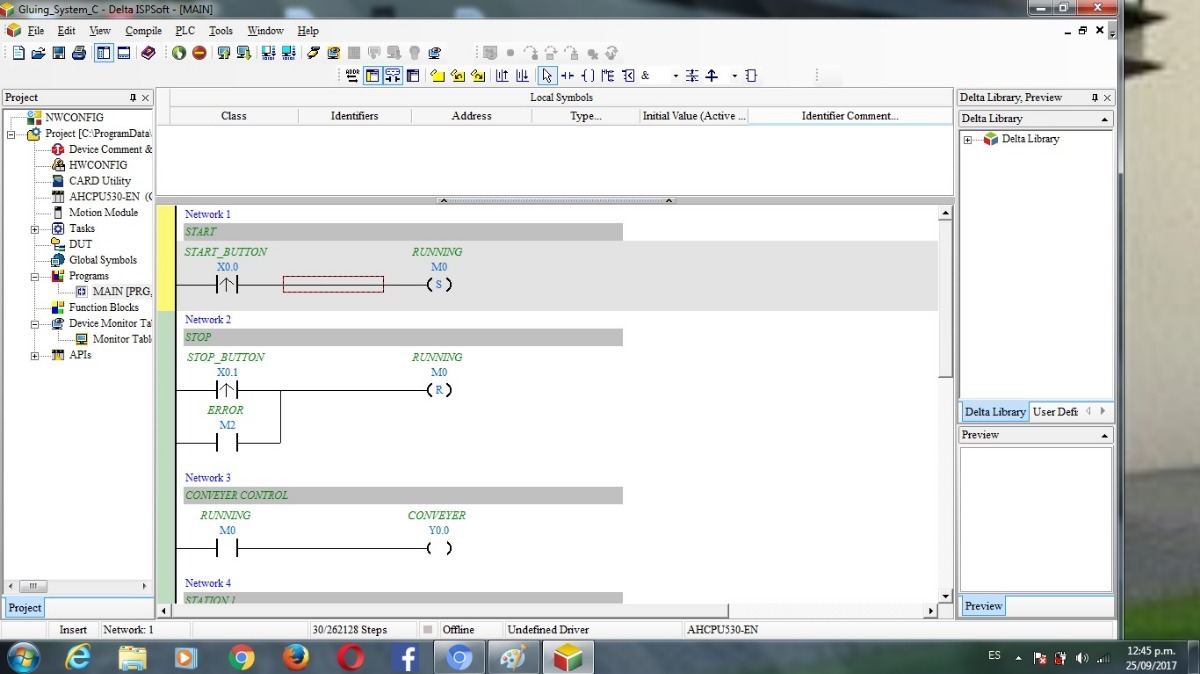The height and width of the screenshot is (674, 1200).
Task: Expand the Tasks tree node
Action: tap(35, 229)
